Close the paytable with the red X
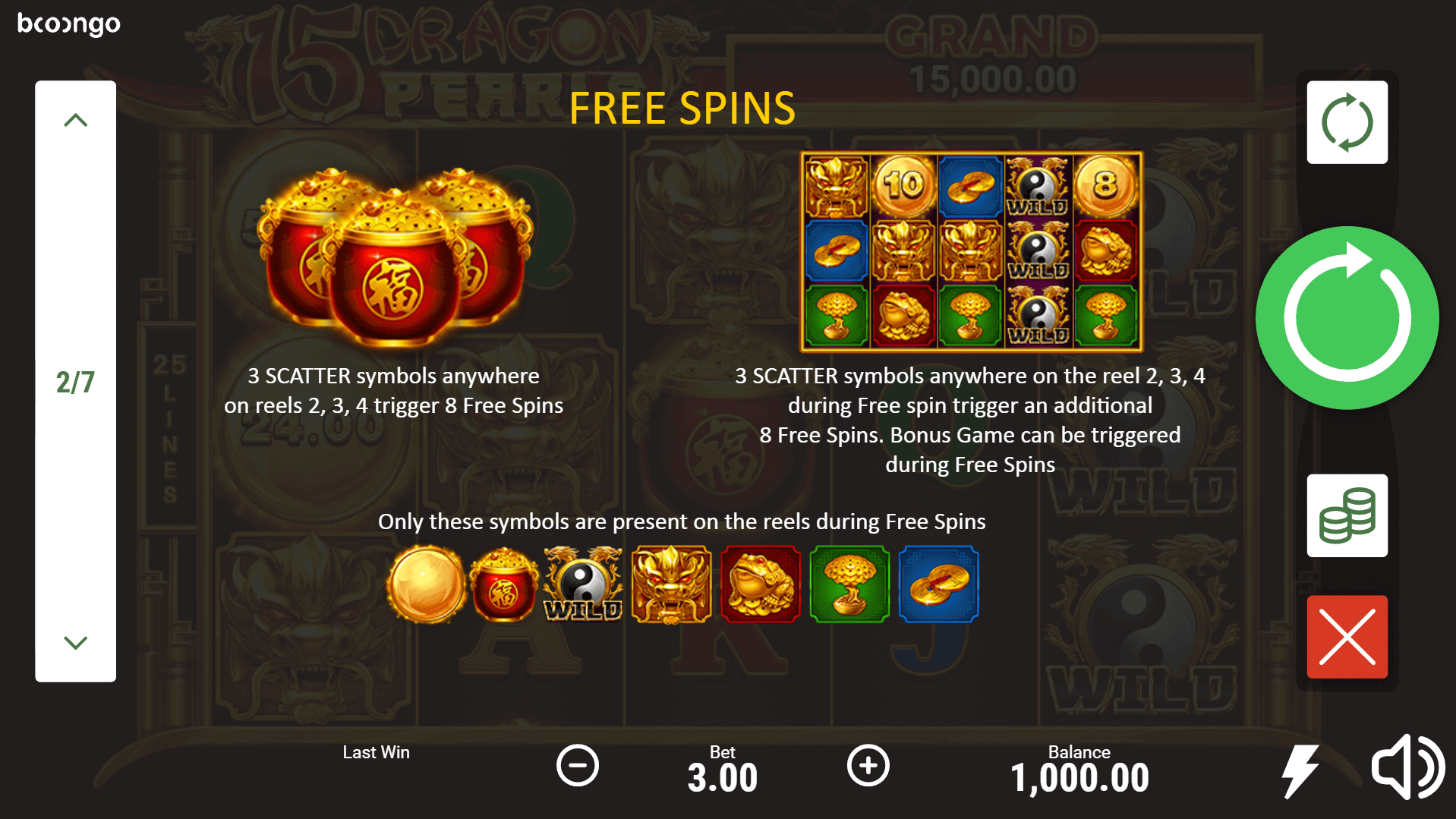 pos(1347,636)
